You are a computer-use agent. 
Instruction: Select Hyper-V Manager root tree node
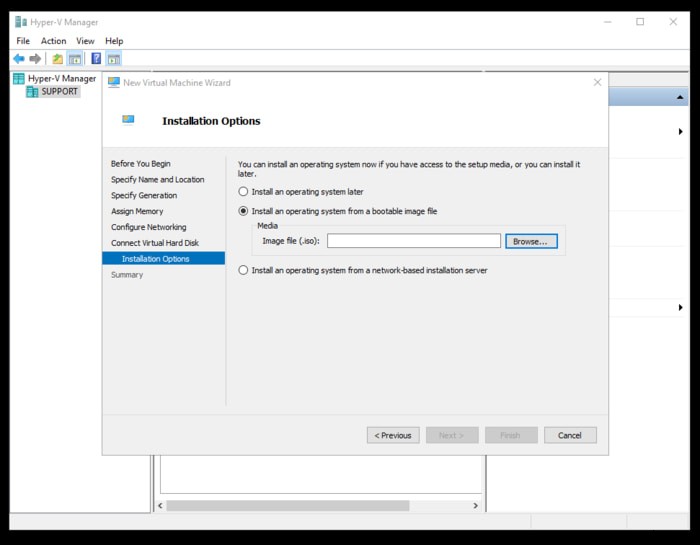coord(55,79)
